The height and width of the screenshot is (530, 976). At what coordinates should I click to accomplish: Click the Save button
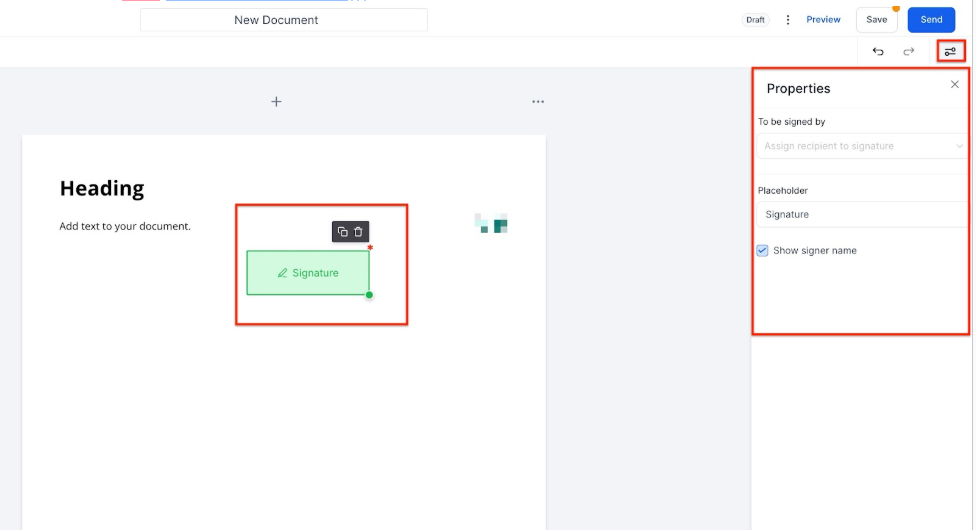[x=876, y=20]
